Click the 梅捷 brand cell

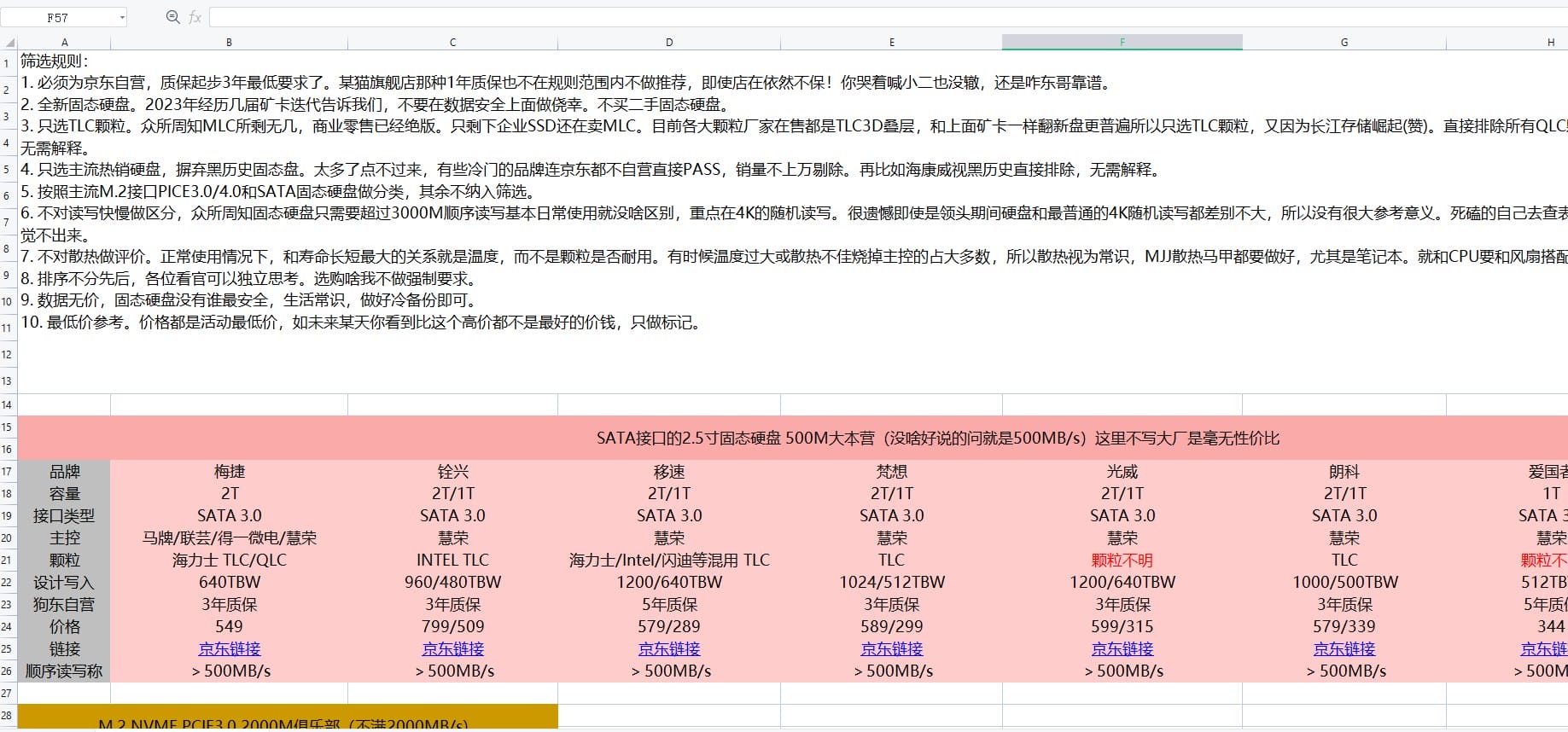[x=229, y=471]
